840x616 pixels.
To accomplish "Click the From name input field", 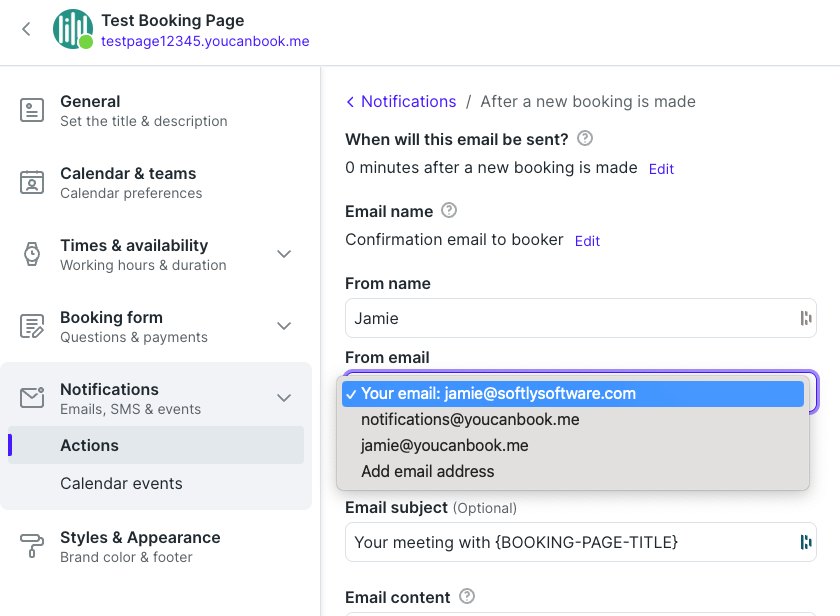I will [x=581, y=318].
